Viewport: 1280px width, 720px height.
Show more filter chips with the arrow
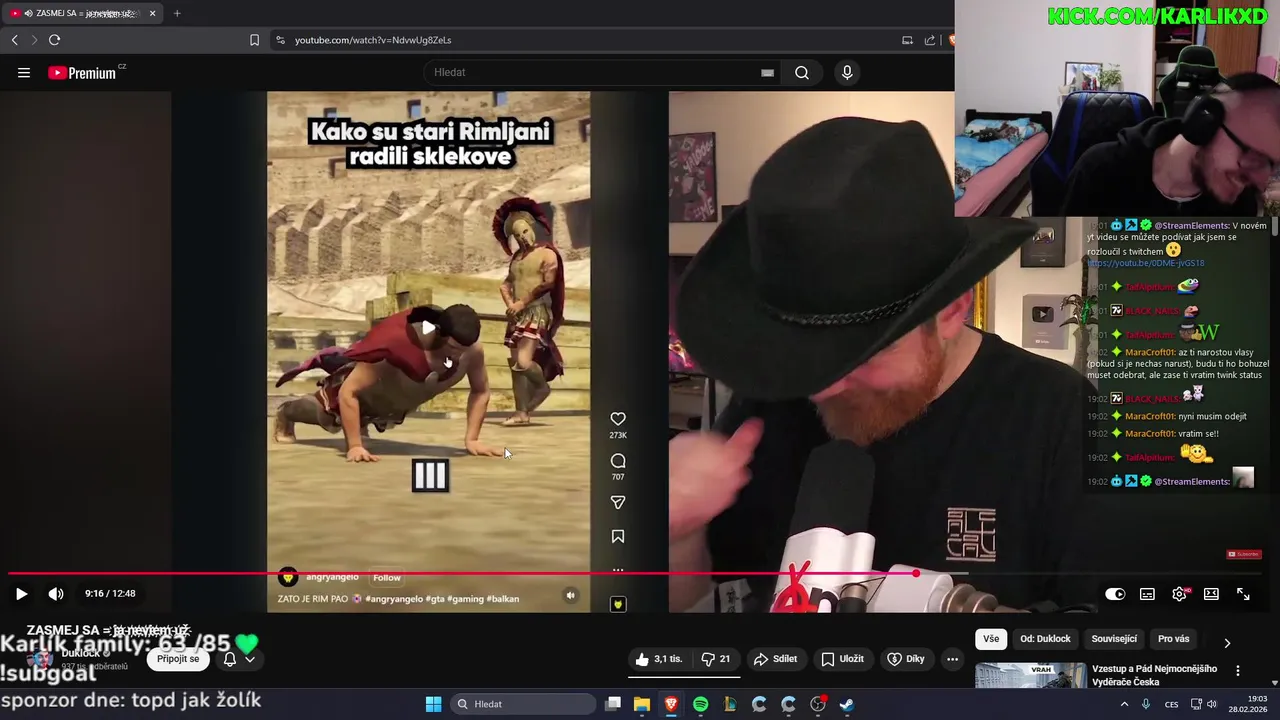click(1227, 643)
